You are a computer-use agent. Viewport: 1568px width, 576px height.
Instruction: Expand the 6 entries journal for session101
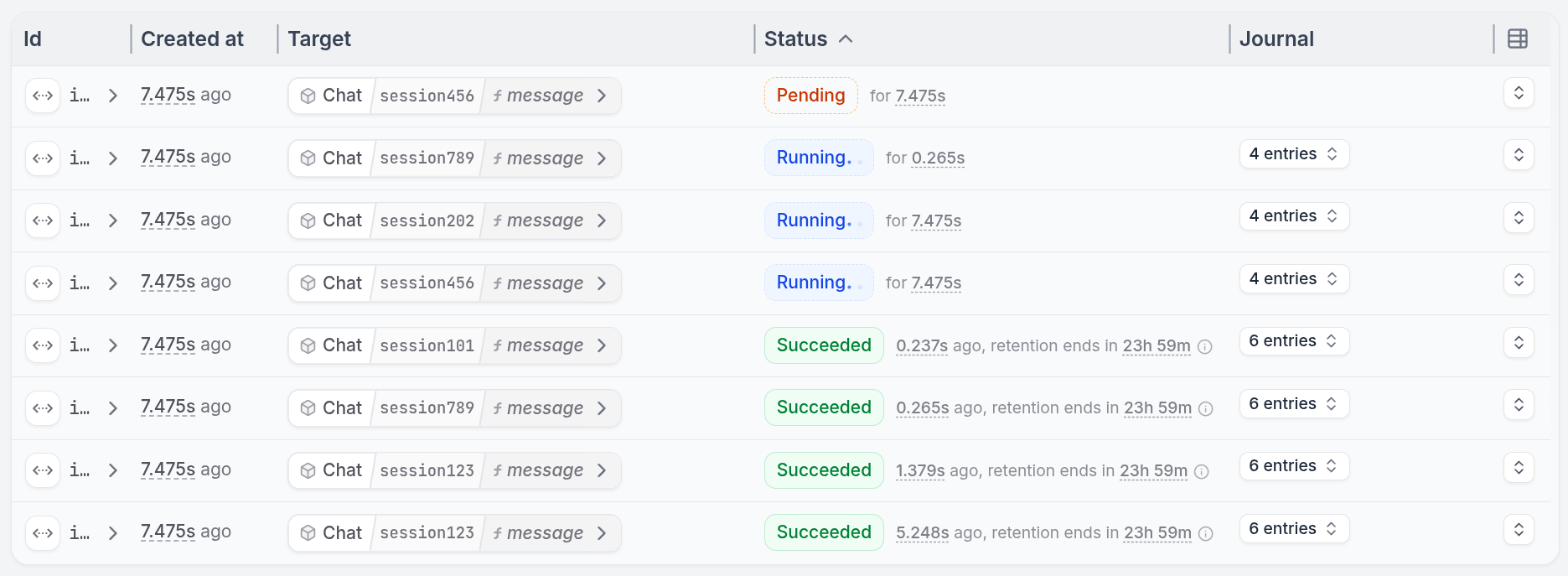coord(1293,341)
